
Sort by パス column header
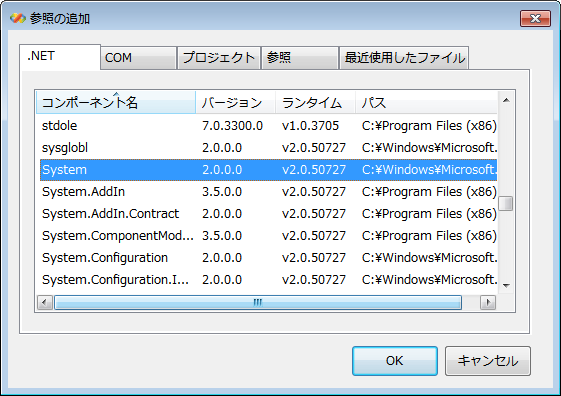pos(426,103)
